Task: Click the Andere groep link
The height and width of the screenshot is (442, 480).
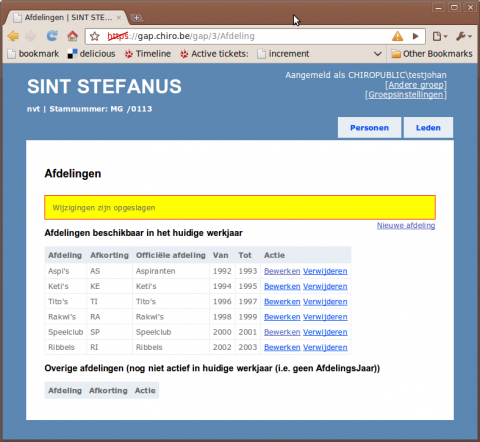Action: [416, 85]
